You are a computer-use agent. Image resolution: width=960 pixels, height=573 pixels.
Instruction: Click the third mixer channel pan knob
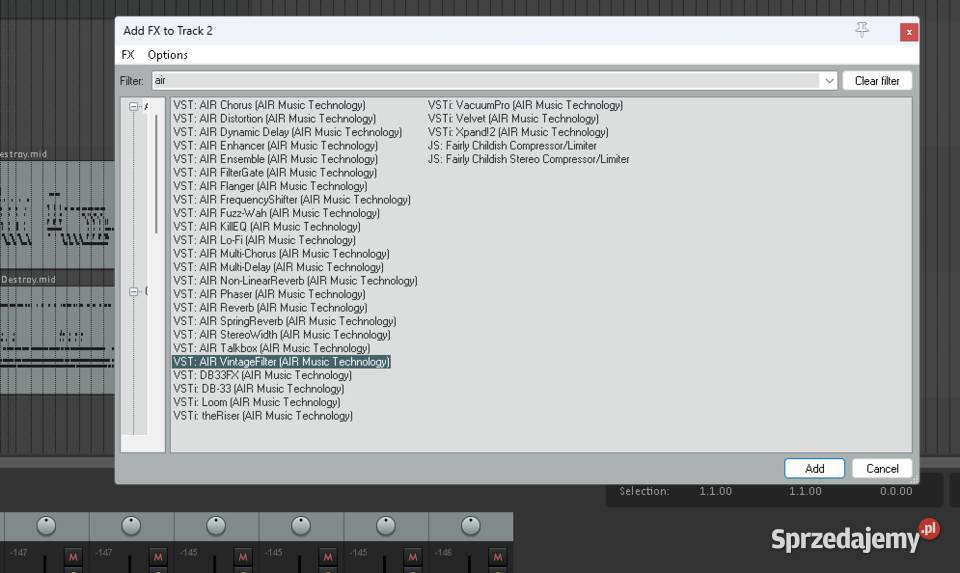click(216, 525)
